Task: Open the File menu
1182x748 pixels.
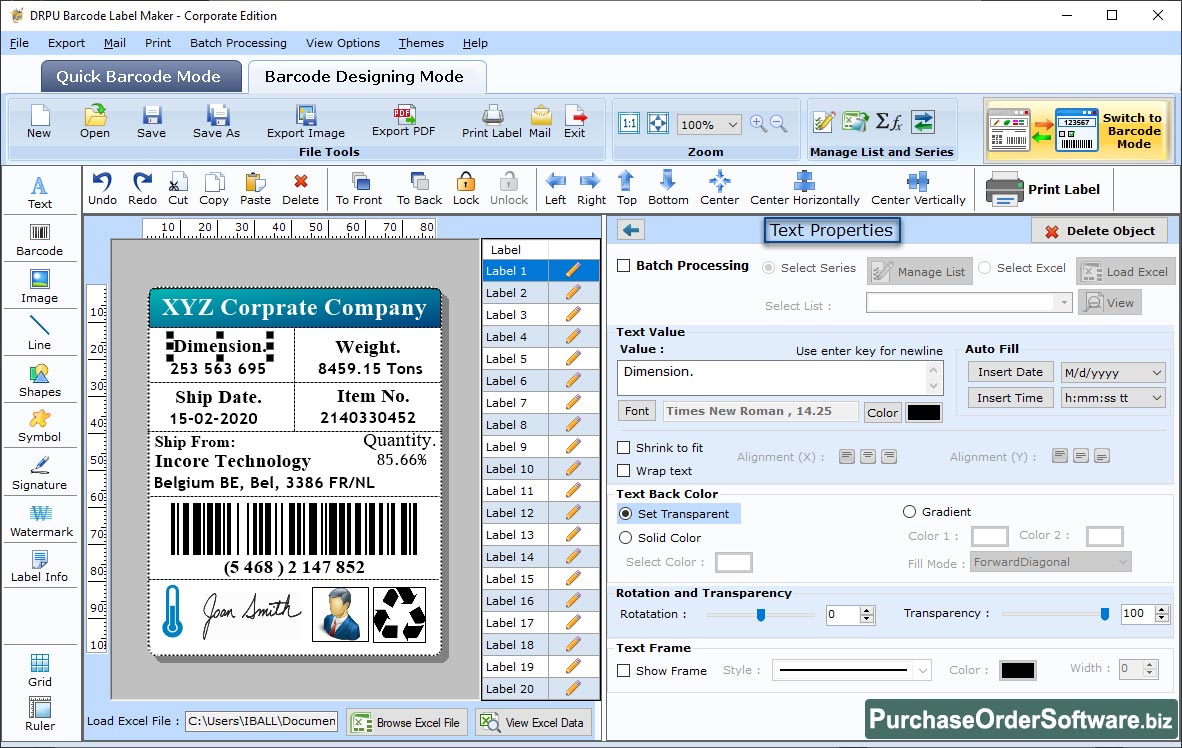Action: (19, 43)
